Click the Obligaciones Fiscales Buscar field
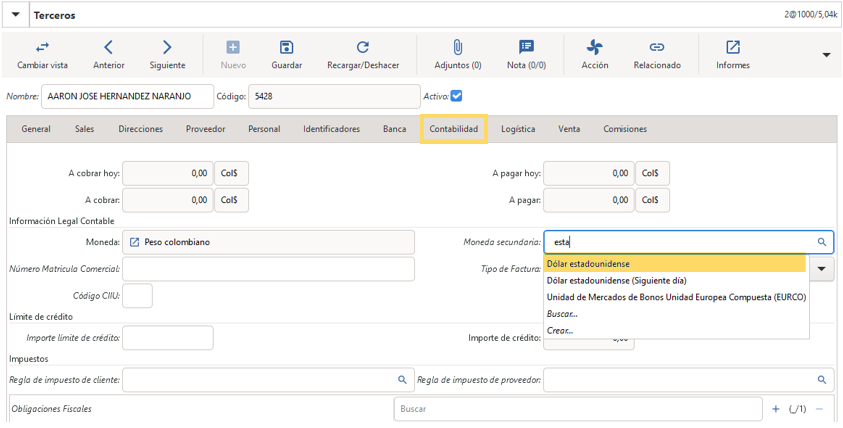Image resolution: width=843 pixels, height=428 pixels. (578, 409)
